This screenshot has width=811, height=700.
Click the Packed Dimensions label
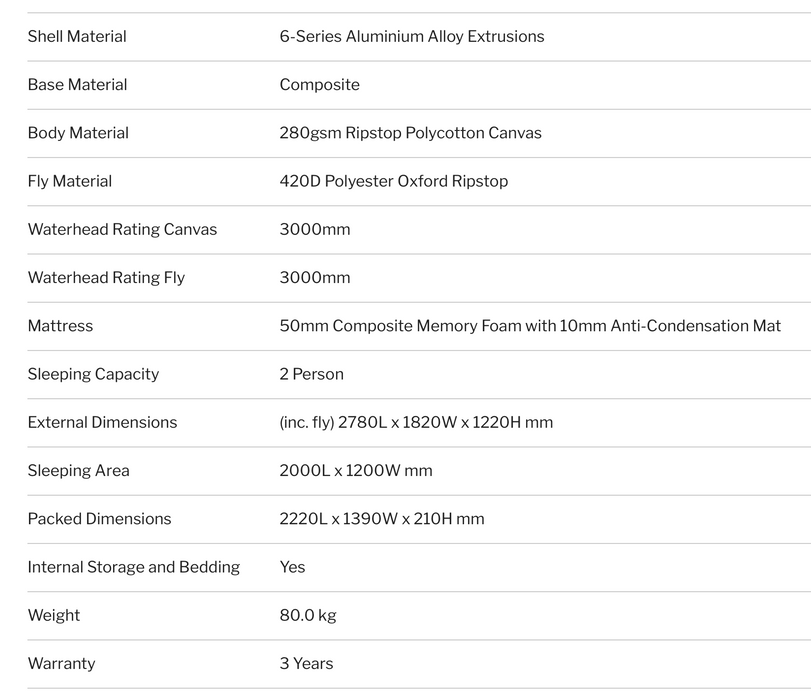pos(99,518)
